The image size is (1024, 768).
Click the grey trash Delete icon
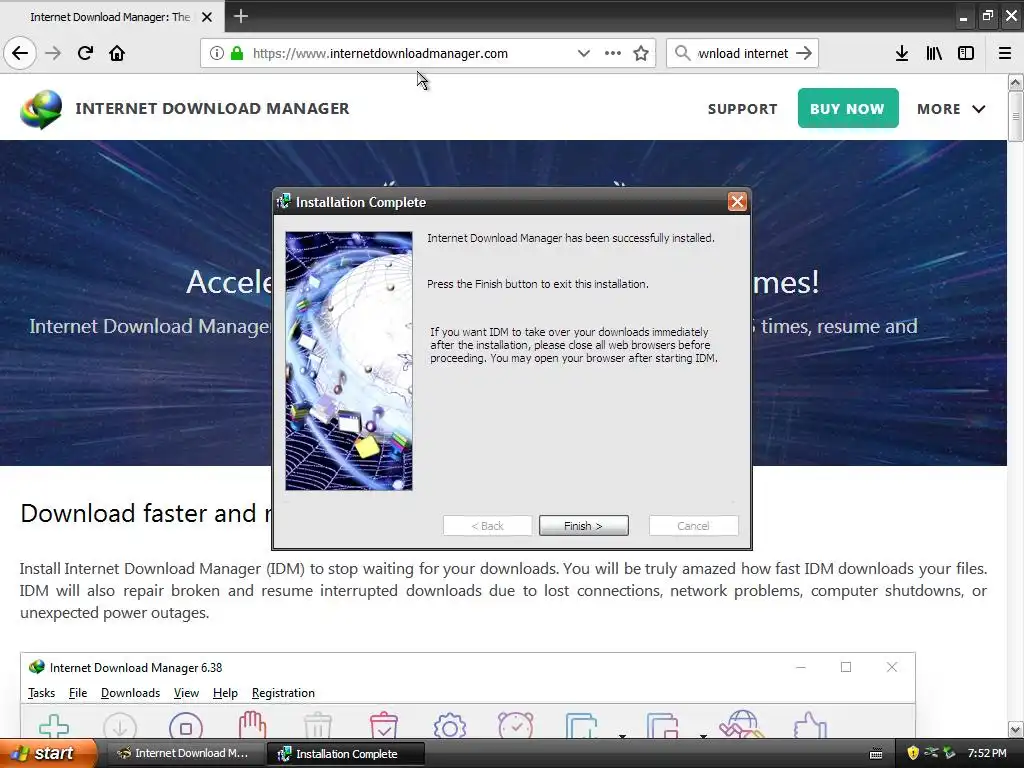pyautogui.click(x=318, y=726)
